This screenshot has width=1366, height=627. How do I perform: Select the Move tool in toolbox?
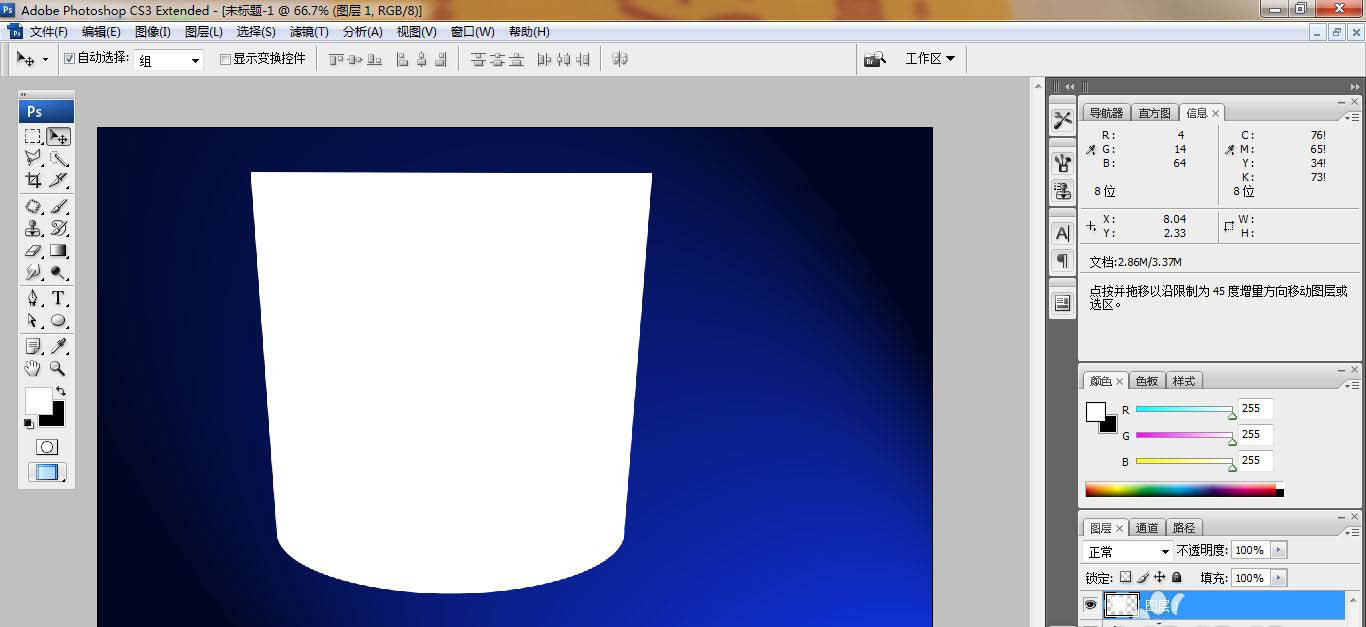click(59, 137)
